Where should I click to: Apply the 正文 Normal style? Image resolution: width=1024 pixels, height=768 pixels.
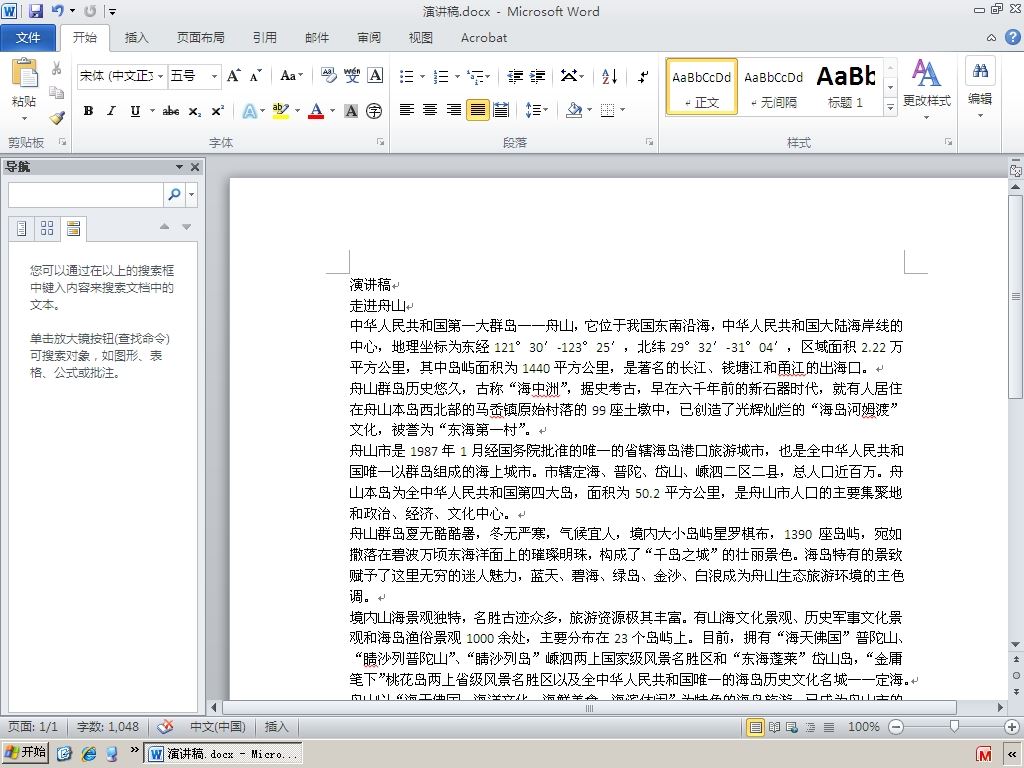tap(701, 87)
